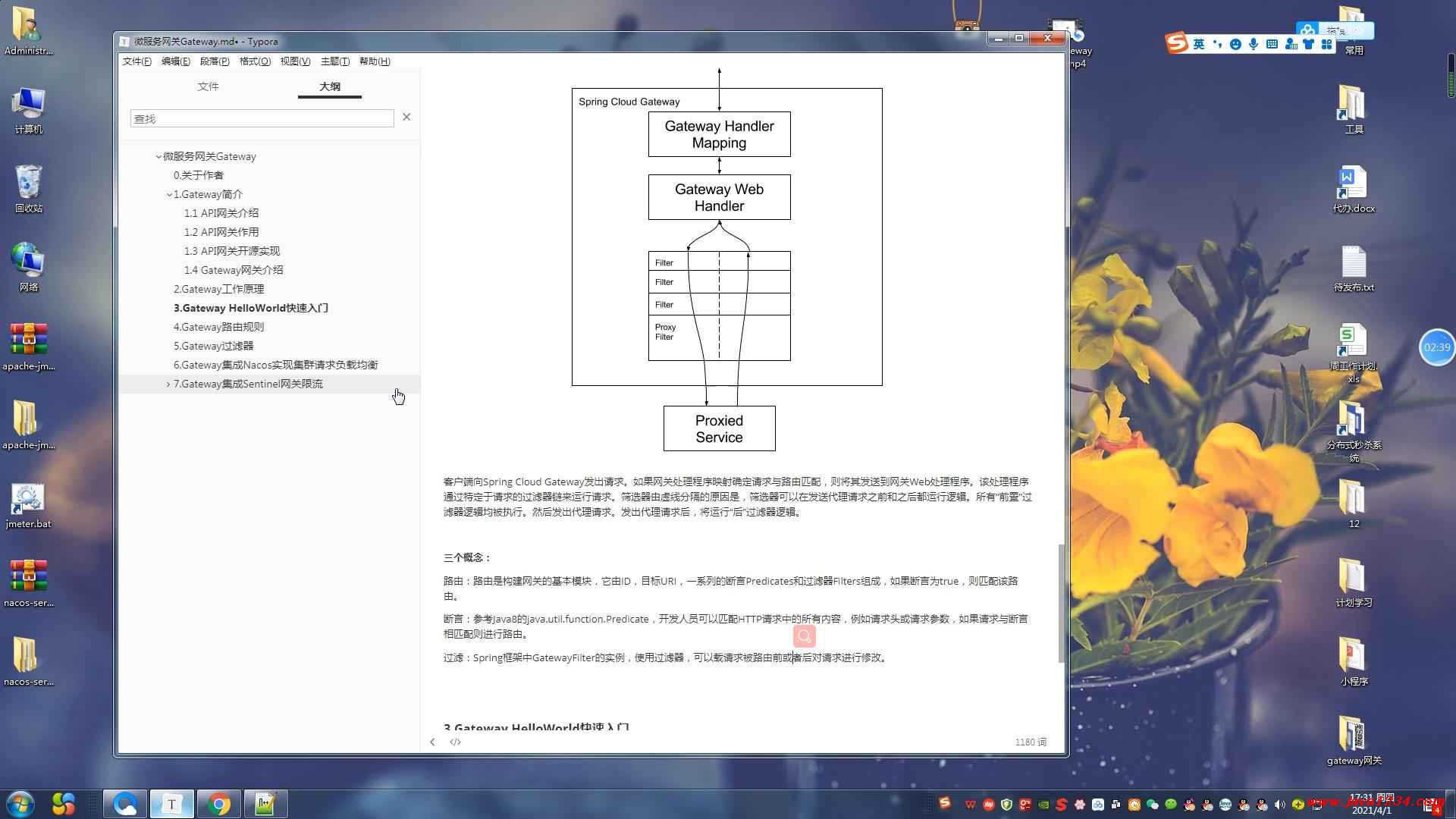Jump to 6.Gateway集成Nacos outline item

275,365
